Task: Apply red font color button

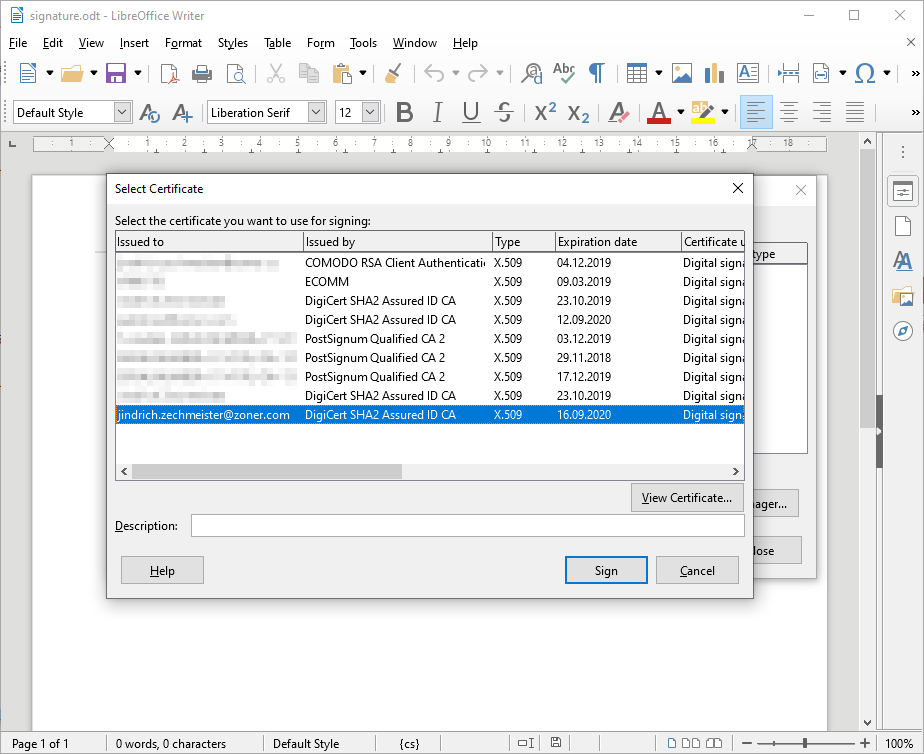Action: tap(659, 113)
